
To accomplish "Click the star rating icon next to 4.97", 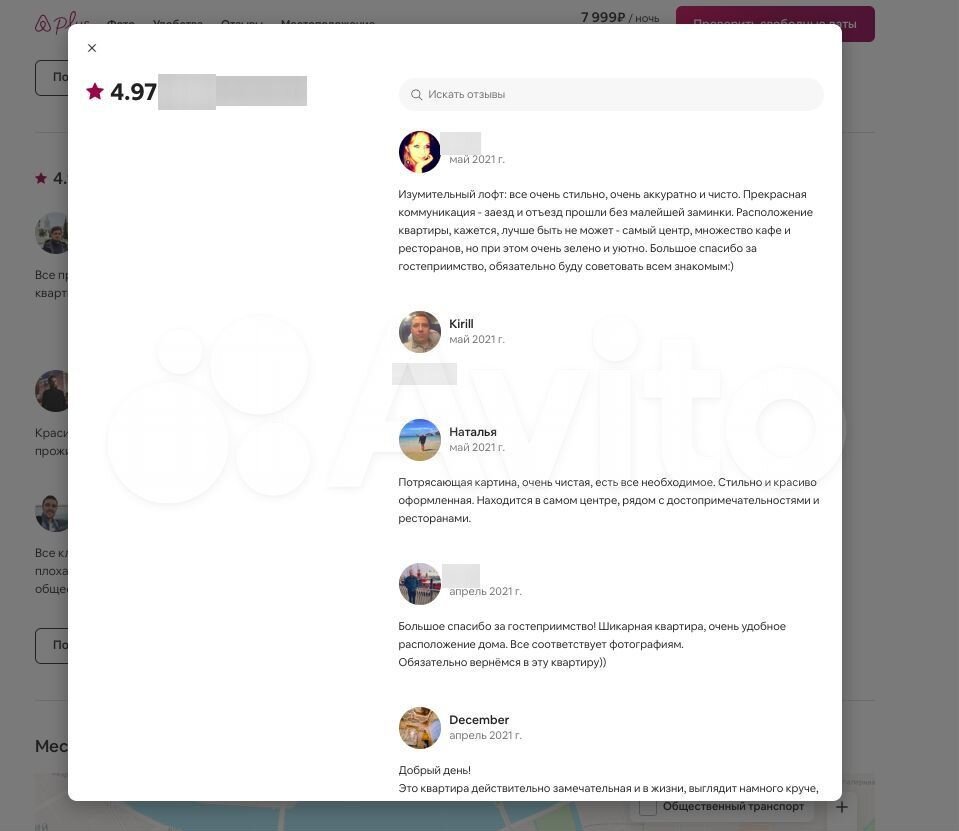I will [x=95, y=91].
